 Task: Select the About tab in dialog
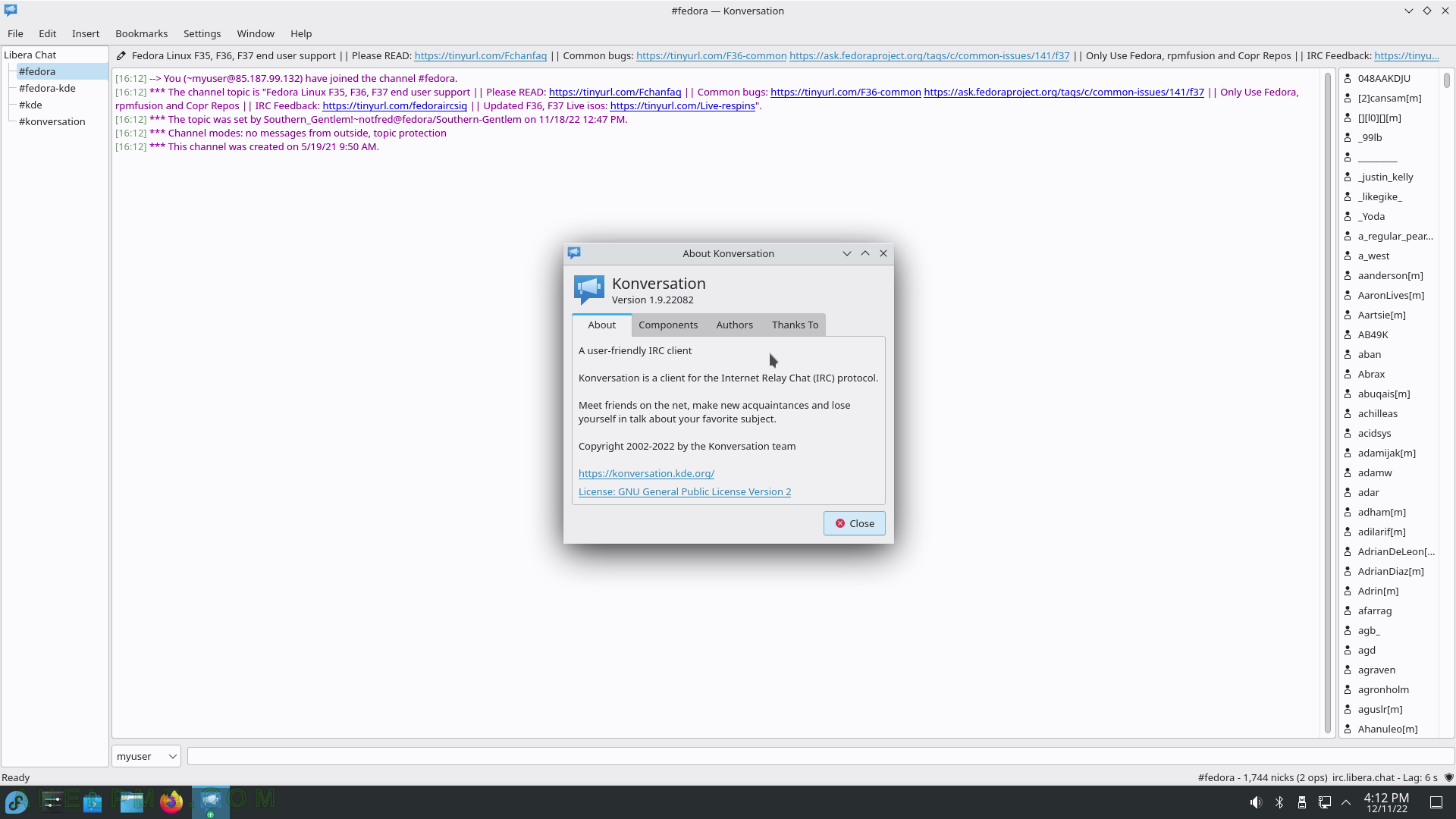tap(602, 325)
